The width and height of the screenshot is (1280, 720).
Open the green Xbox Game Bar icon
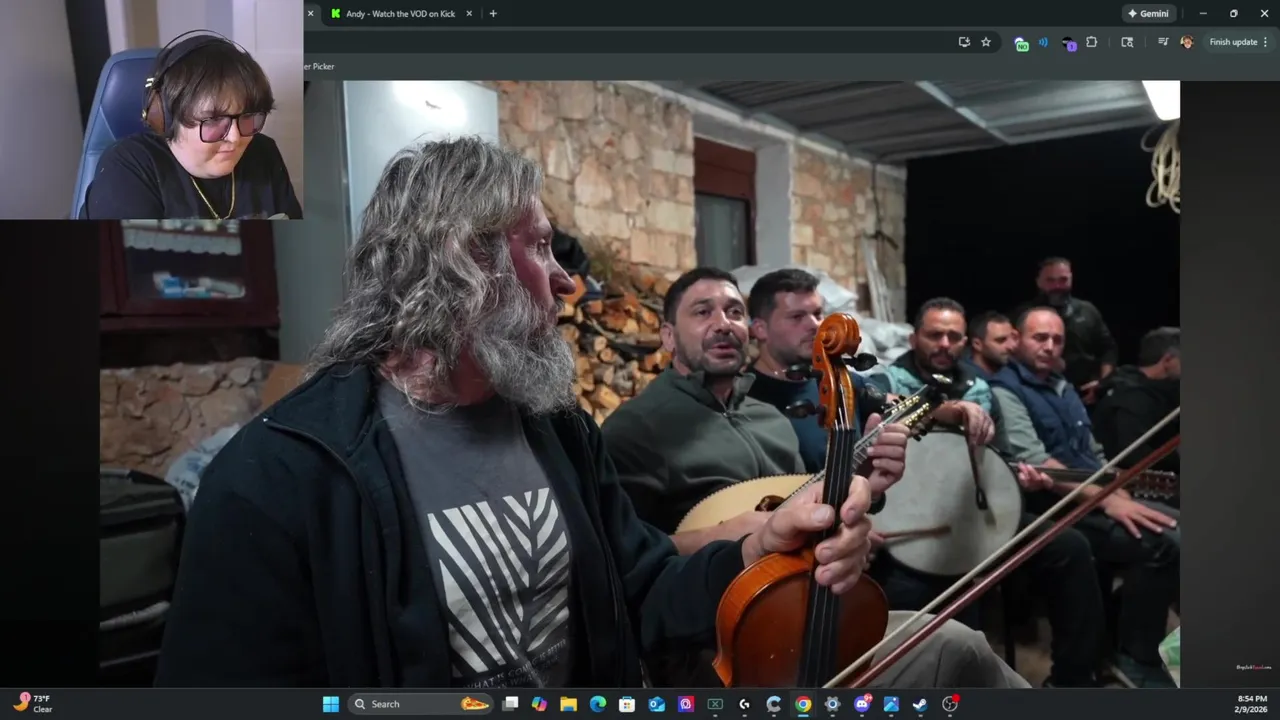click(715, 704)
